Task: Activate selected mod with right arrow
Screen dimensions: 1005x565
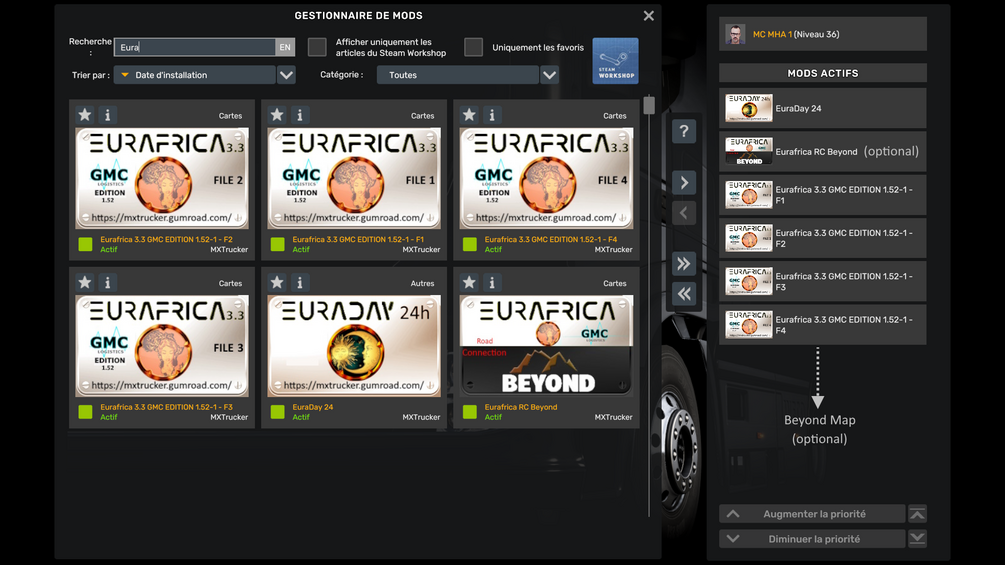Action: [x=684, y=183]
